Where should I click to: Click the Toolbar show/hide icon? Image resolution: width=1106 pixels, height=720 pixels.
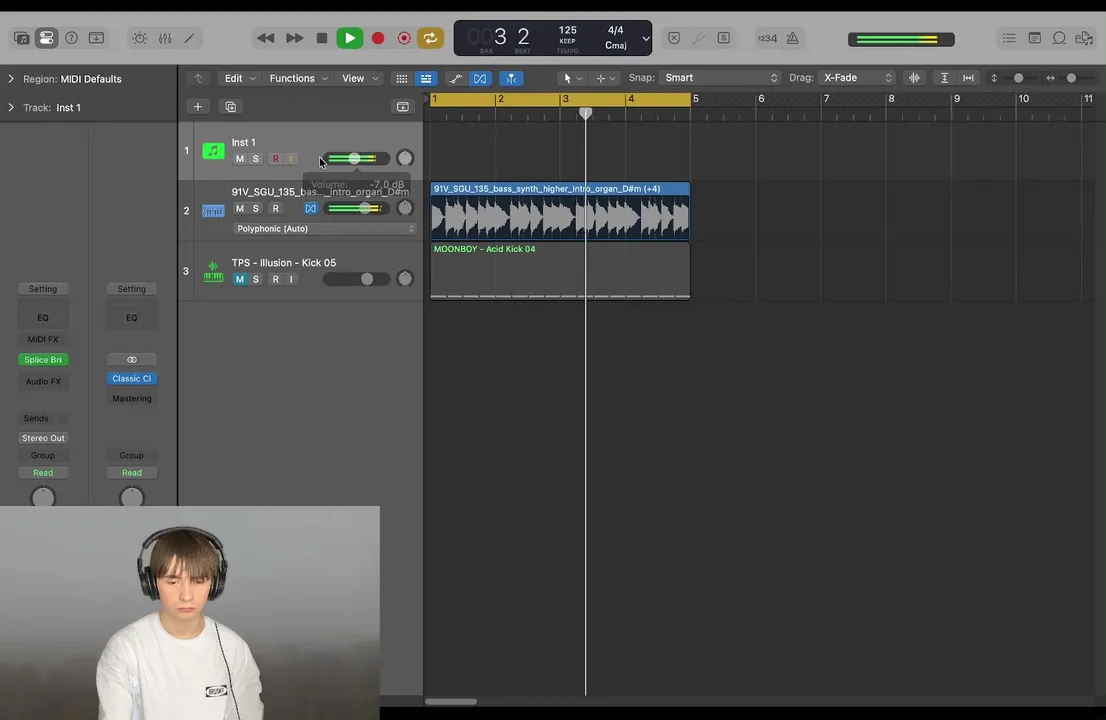click(97, 38)
